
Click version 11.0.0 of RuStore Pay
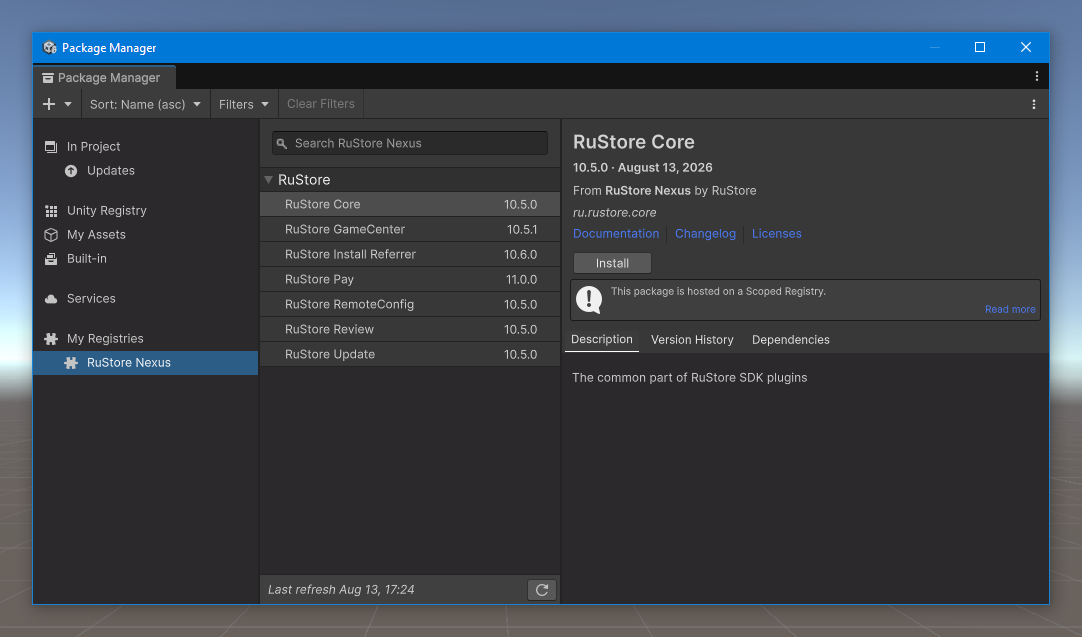tap(521, 280)
